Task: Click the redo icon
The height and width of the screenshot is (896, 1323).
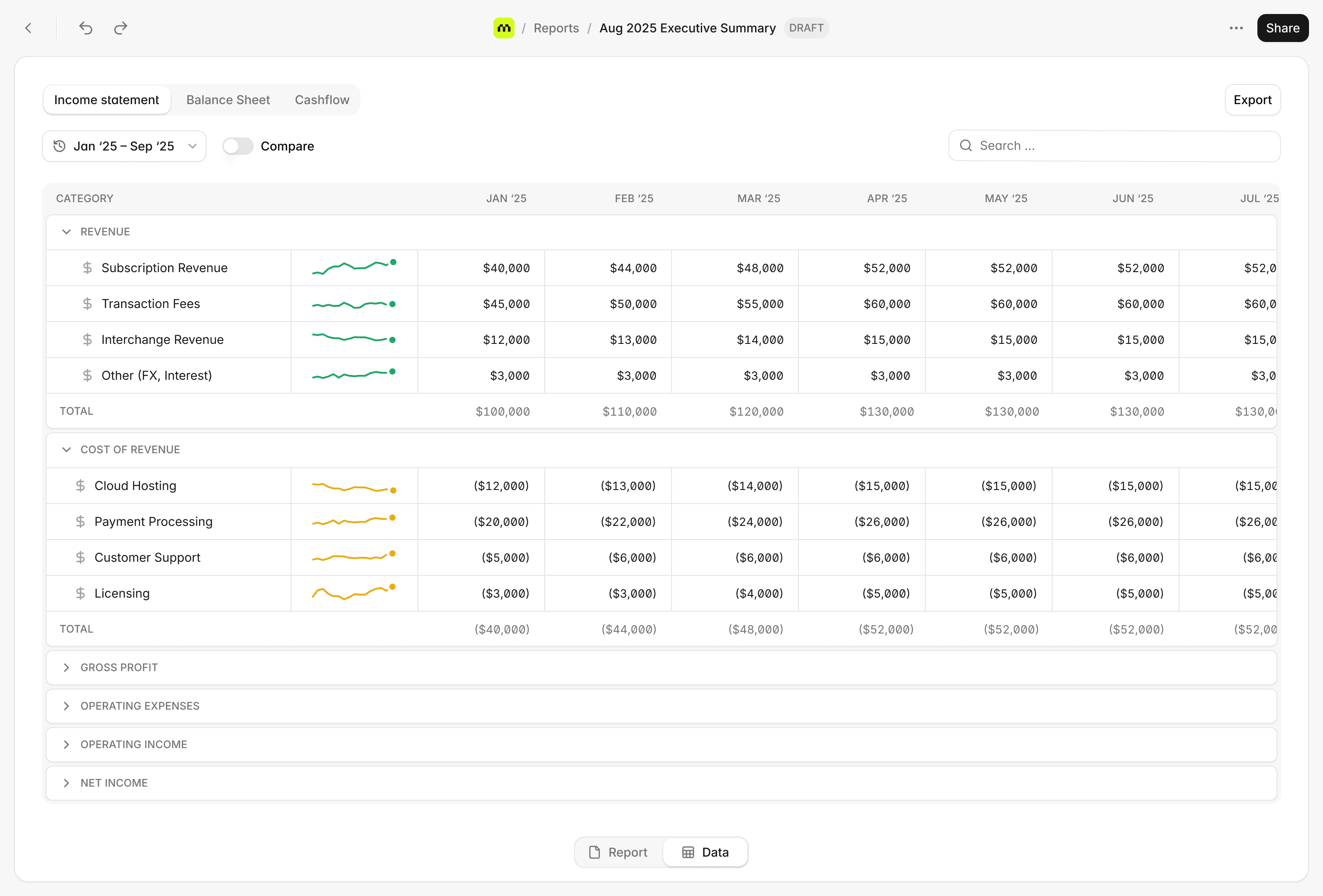Action: click(121, 28)
